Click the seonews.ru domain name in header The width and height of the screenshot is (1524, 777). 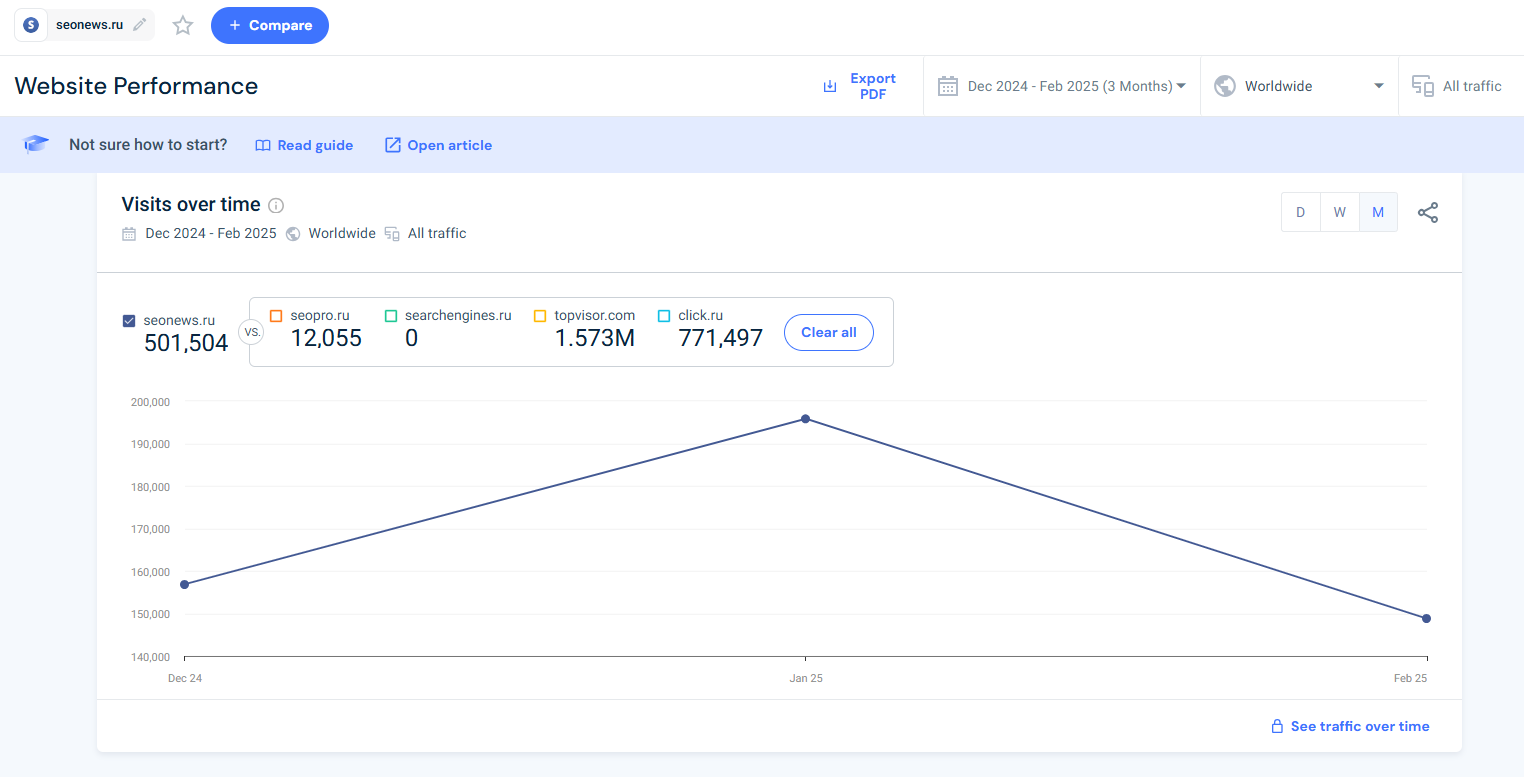coord(90,25)
